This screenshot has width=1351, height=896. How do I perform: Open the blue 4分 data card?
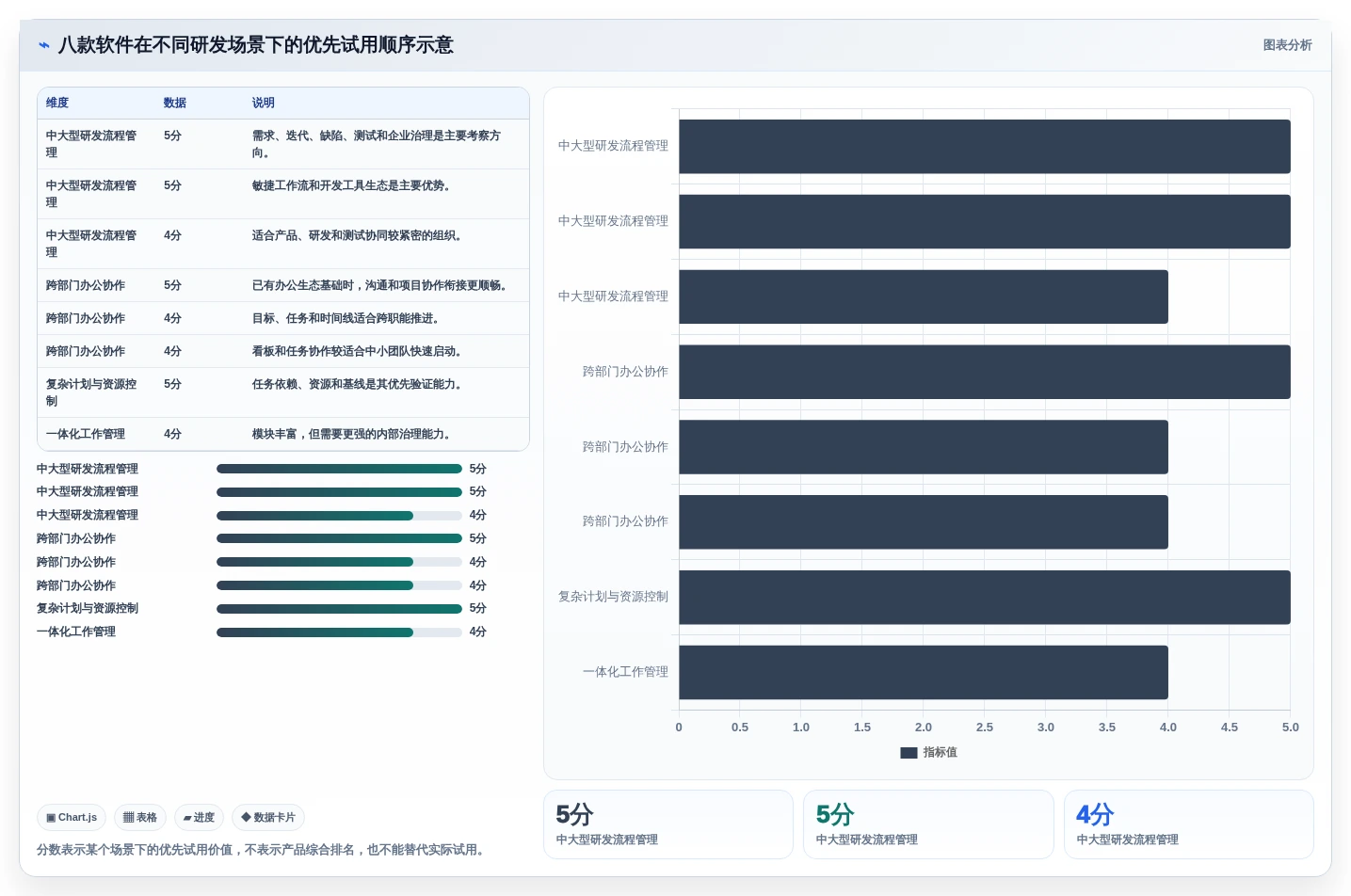[1188, 824]
